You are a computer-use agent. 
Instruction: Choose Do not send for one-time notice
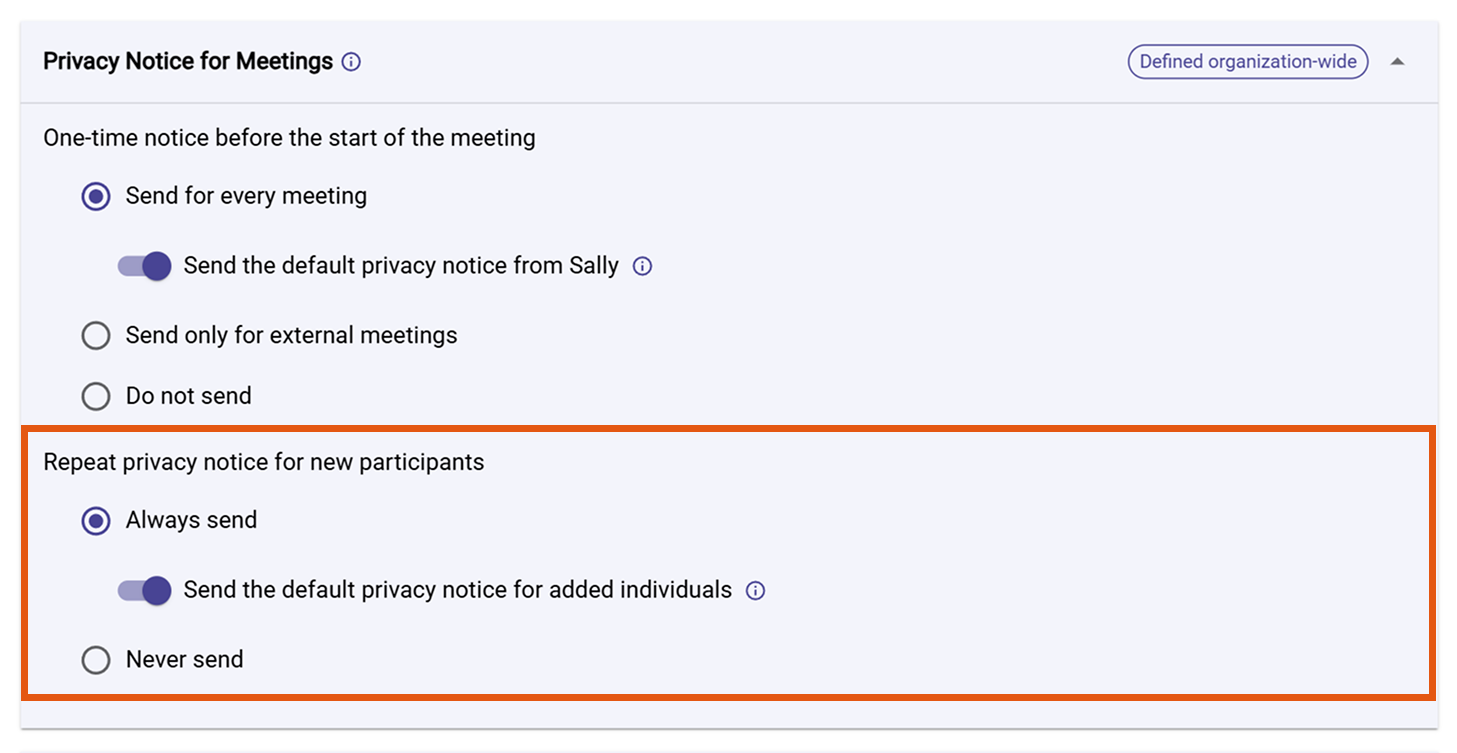(x=95, y=396)
